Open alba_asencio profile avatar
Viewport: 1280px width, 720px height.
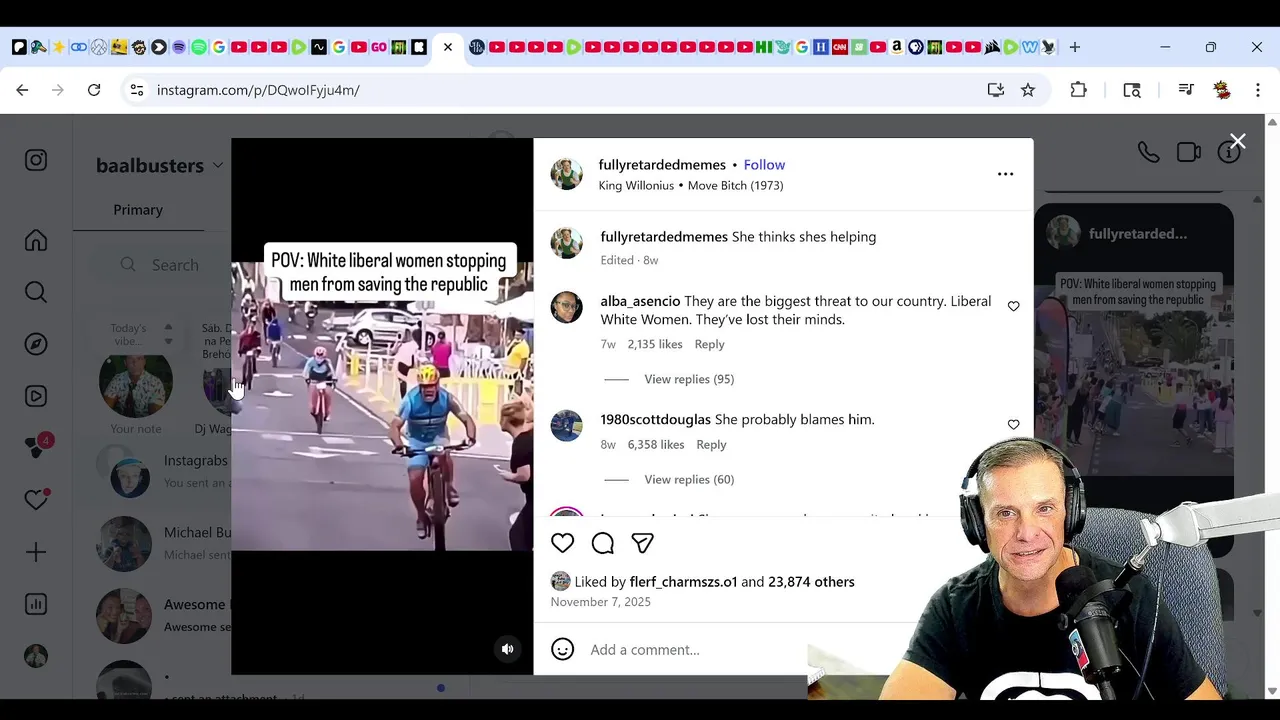[x=567, y=307]
